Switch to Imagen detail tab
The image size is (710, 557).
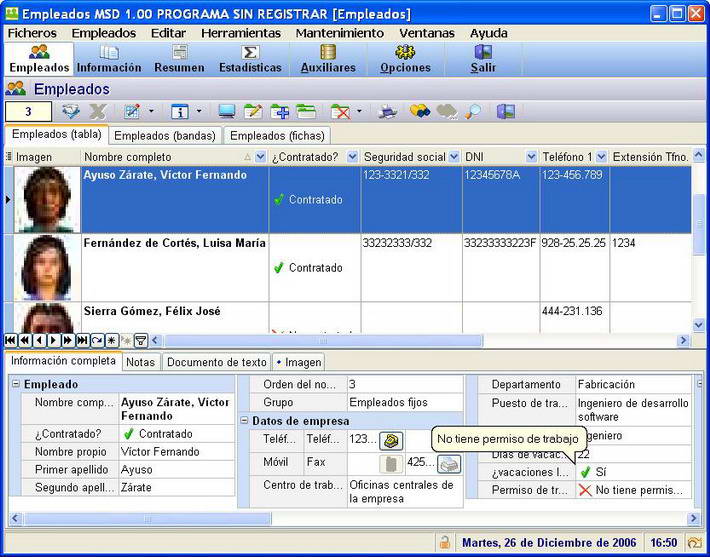pyautogui.click(x=299, y=362)
